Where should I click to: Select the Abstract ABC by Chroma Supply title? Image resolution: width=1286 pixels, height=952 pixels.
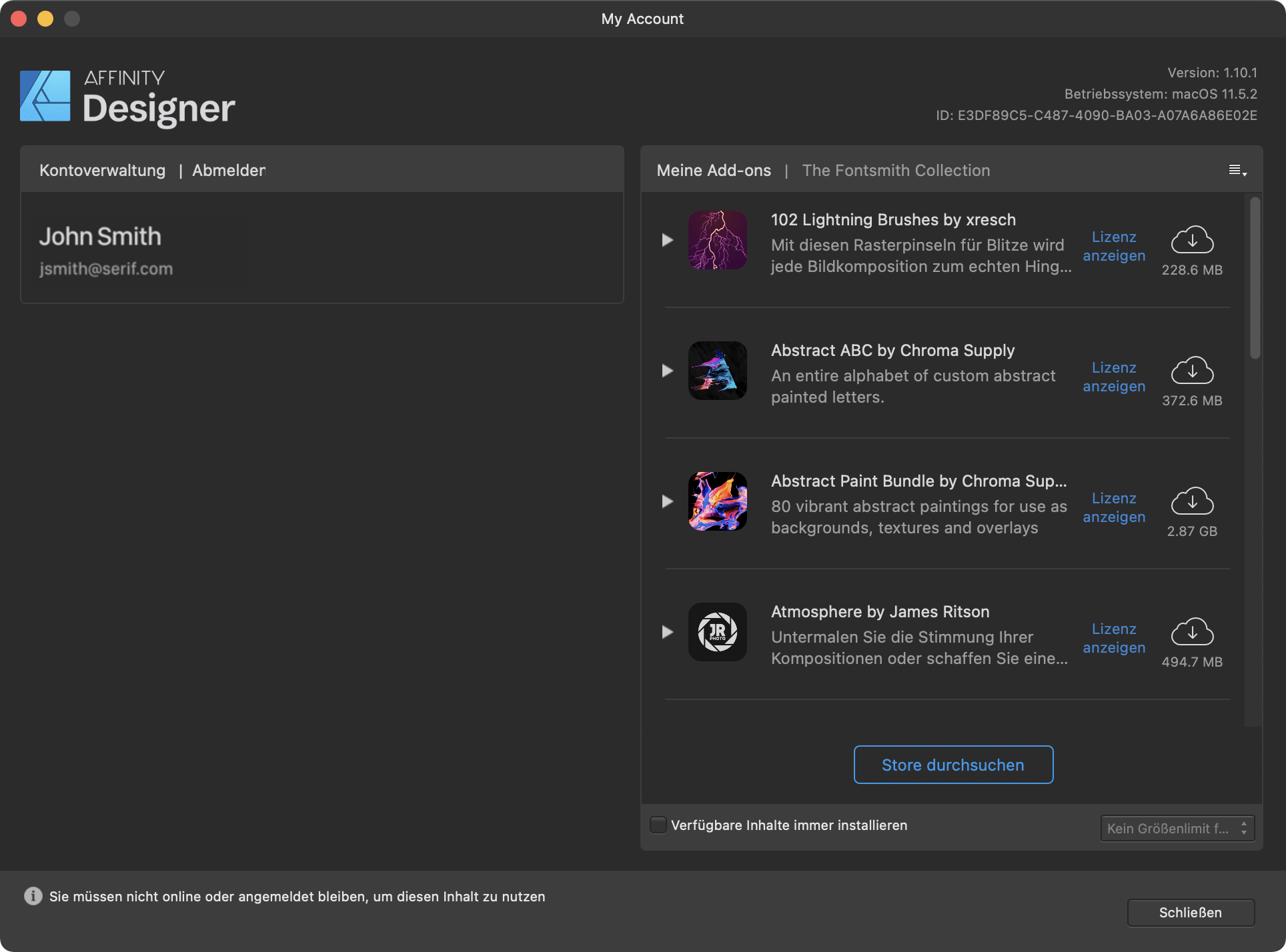(892, 351)
